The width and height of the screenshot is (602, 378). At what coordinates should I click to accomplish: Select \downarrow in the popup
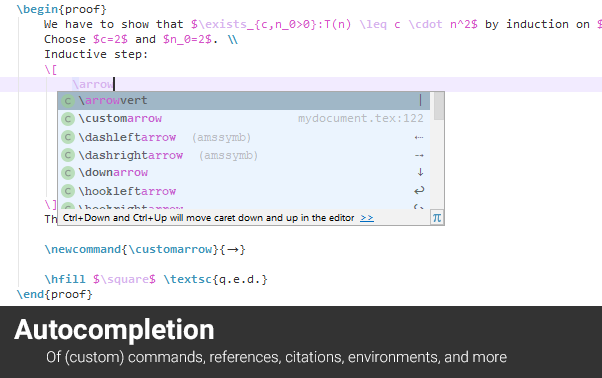[x=244, y=173]
